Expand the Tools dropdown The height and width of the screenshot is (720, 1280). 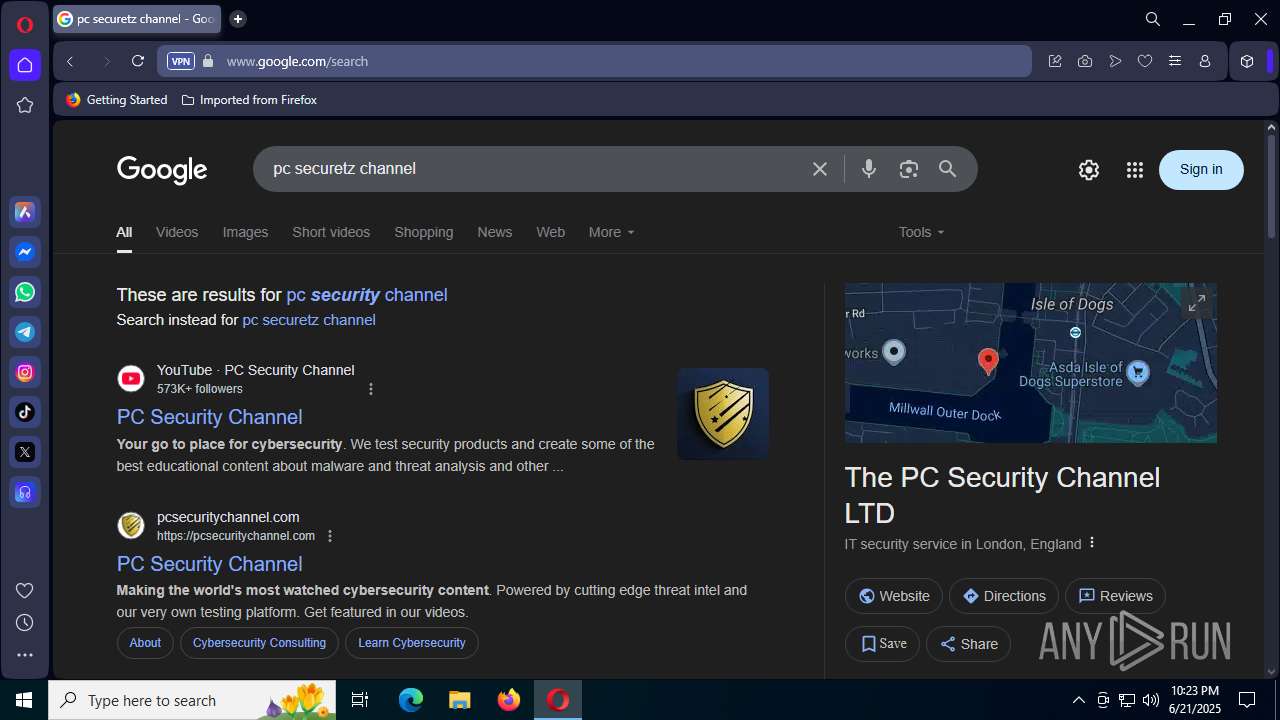921,232
